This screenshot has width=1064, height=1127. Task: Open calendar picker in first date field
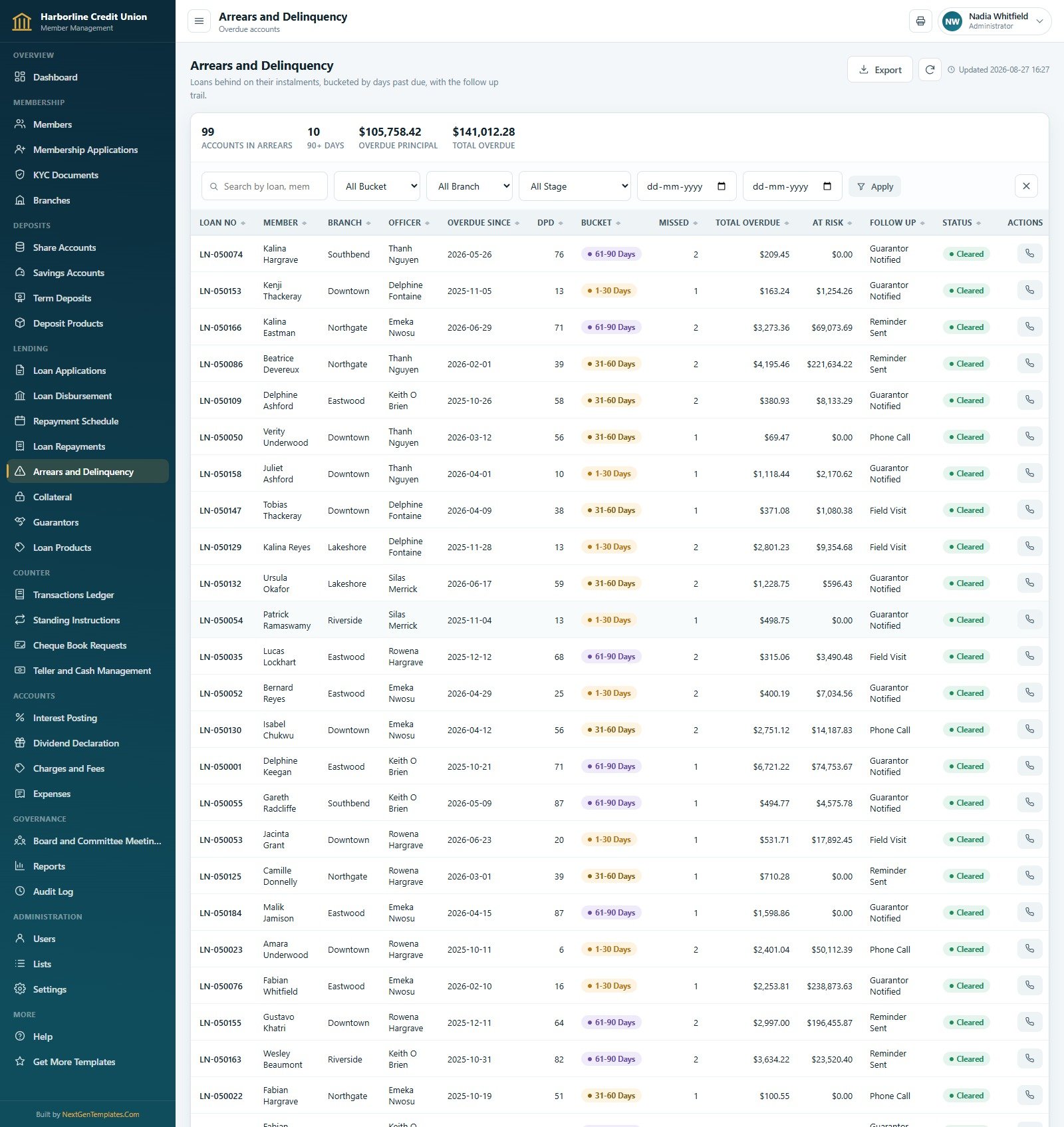(722, 186)
